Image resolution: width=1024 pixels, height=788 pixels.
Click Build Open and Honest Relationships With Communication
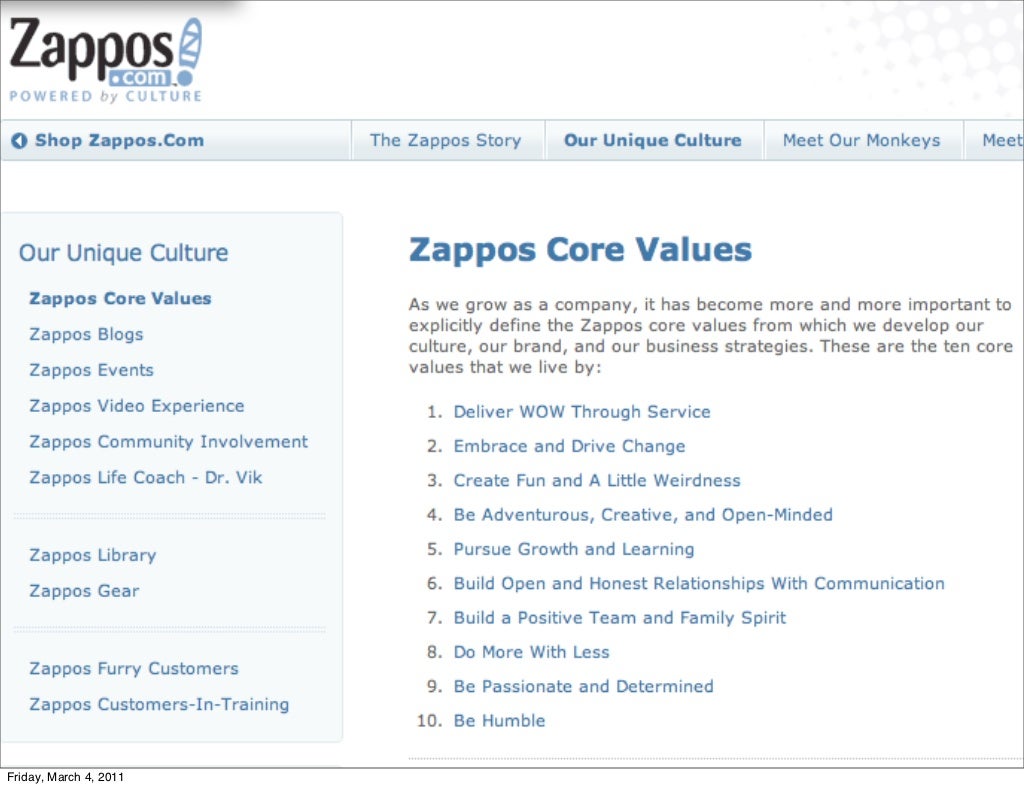point(699,584)
